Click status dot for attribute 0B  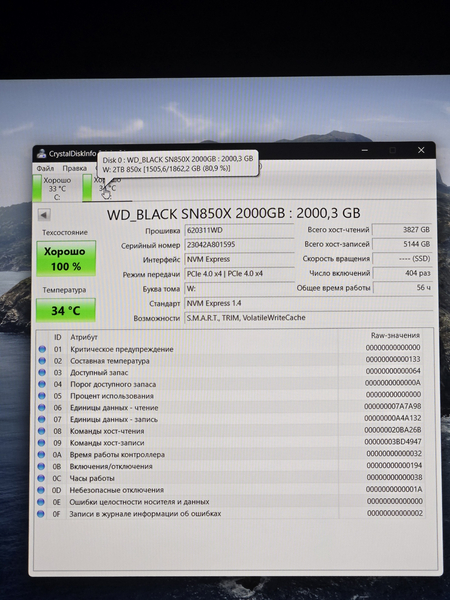click(41, 466)
